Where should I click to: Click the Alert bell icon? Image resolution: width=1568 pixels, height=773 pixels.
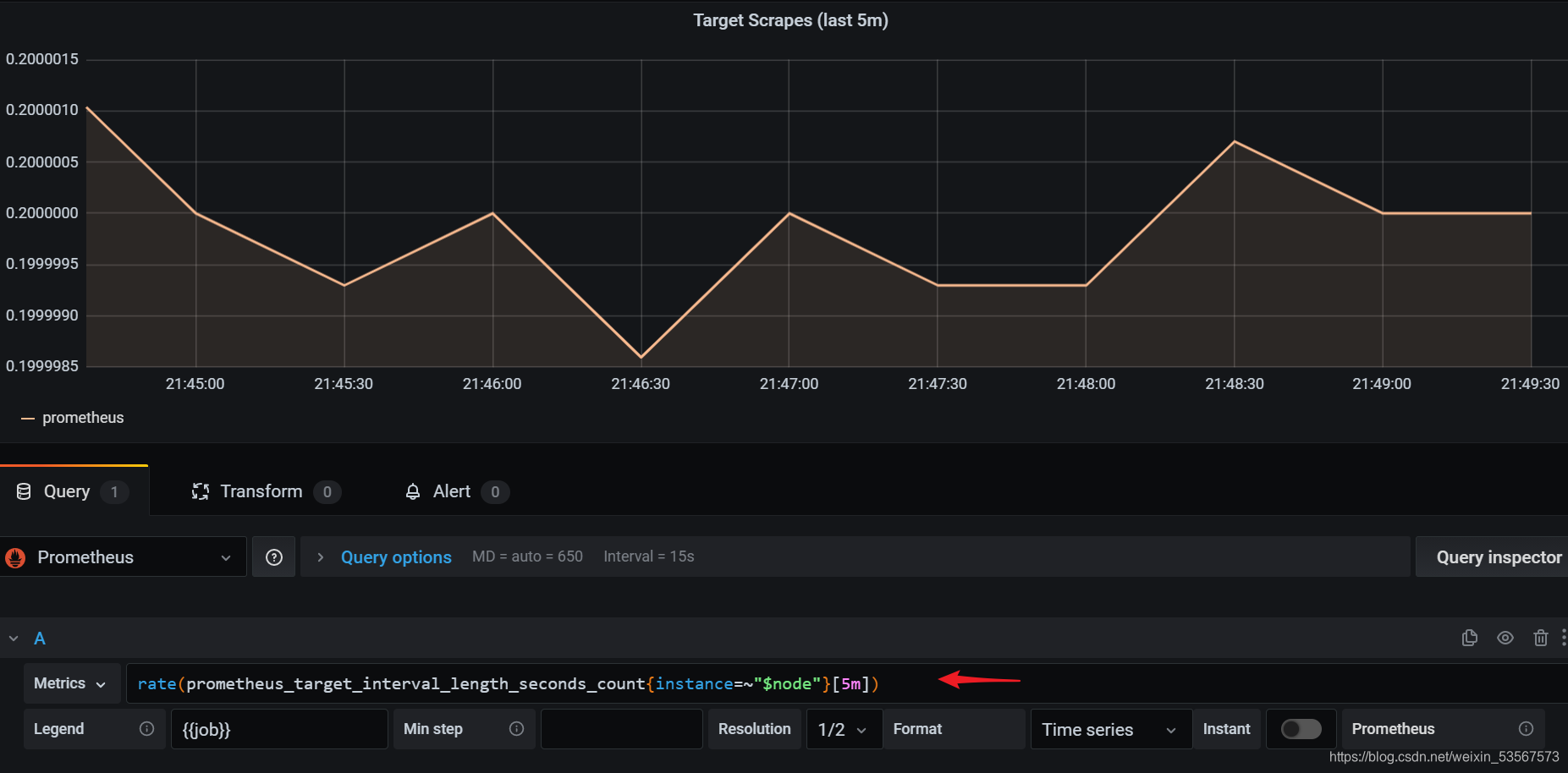point(413,491)
